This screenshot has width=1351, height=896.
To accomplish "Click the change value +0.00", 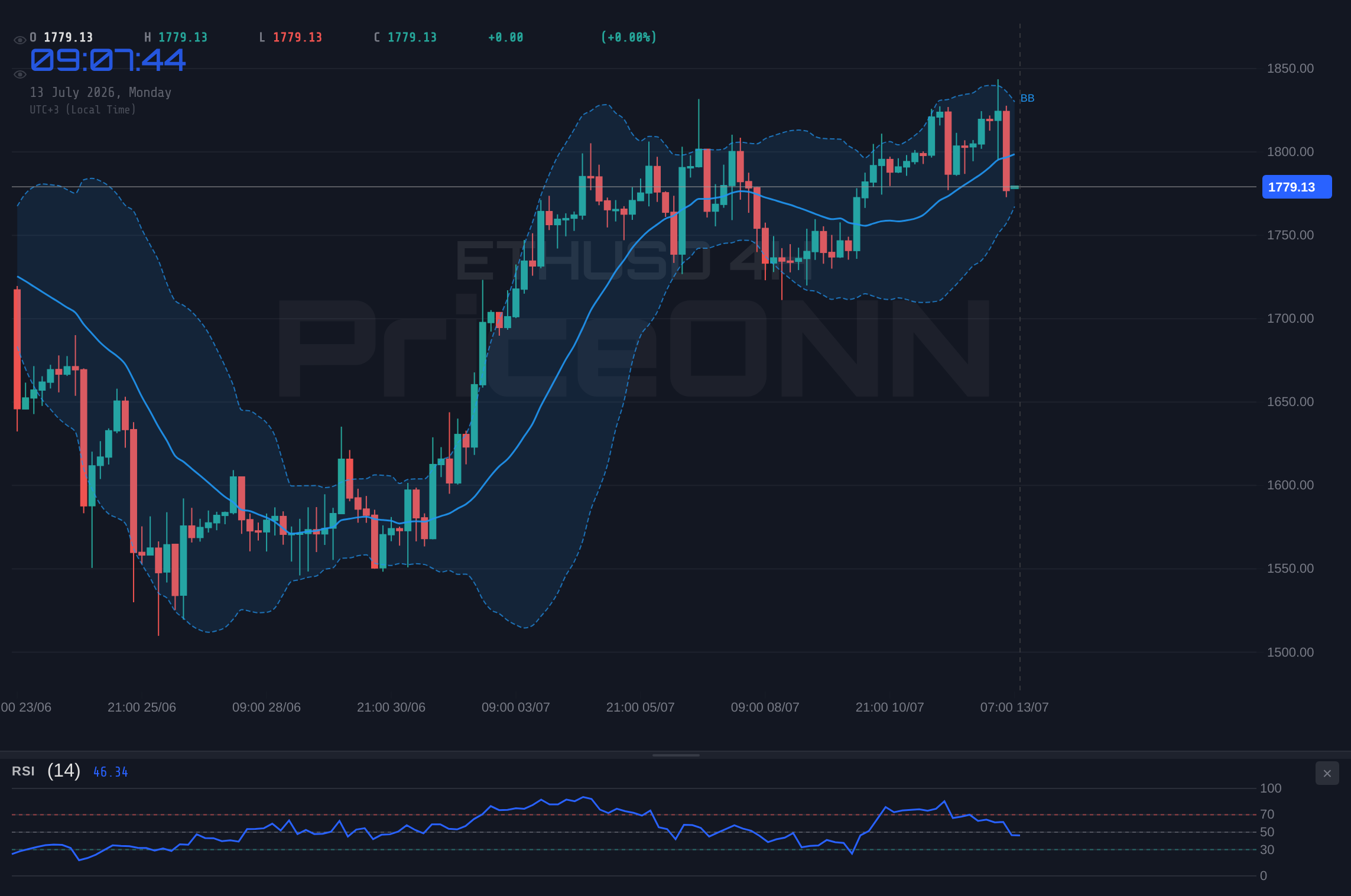I will 506,37.
